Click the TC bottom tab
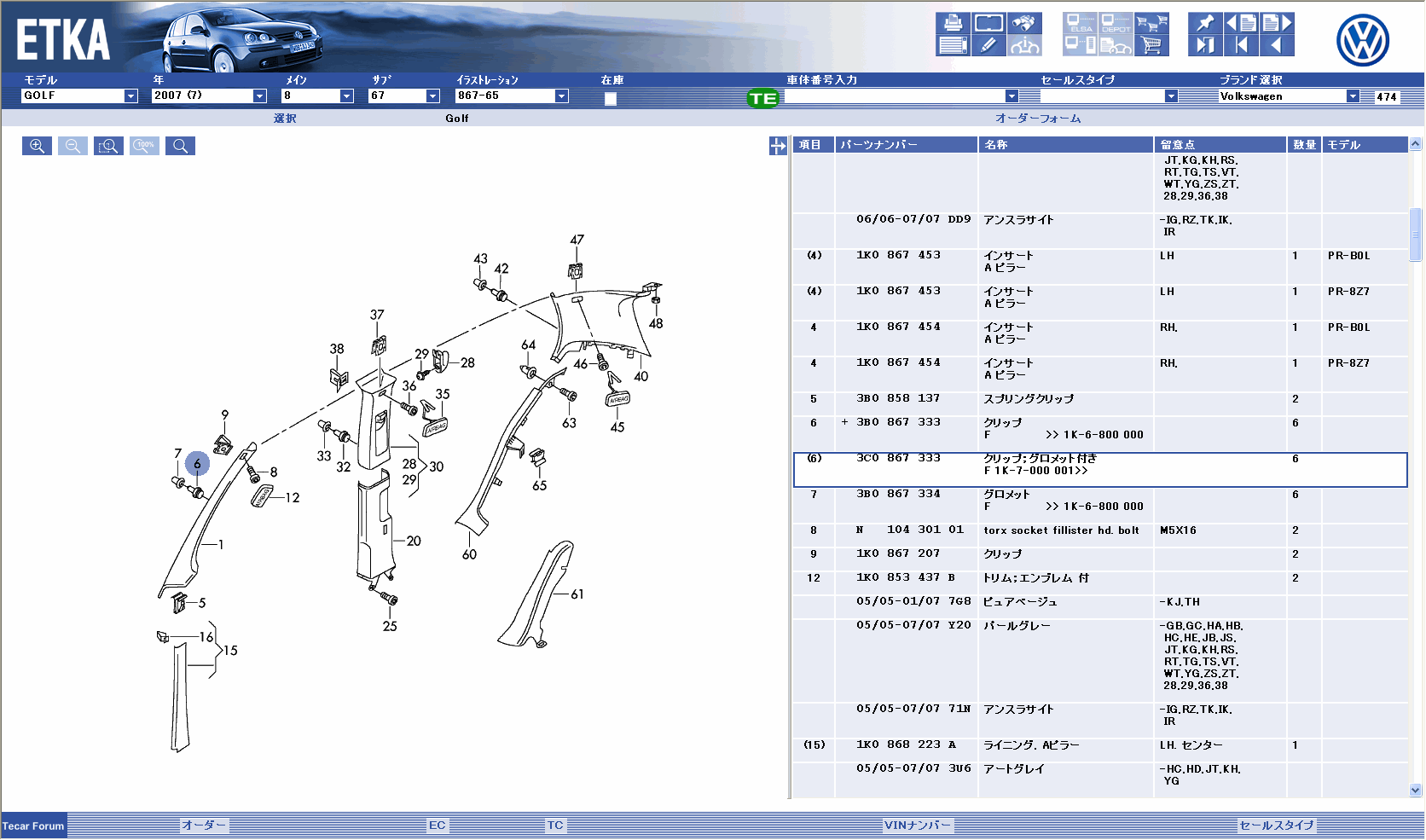The height and width of the screenshot is (840, 1426). click(x=555, y=826)
